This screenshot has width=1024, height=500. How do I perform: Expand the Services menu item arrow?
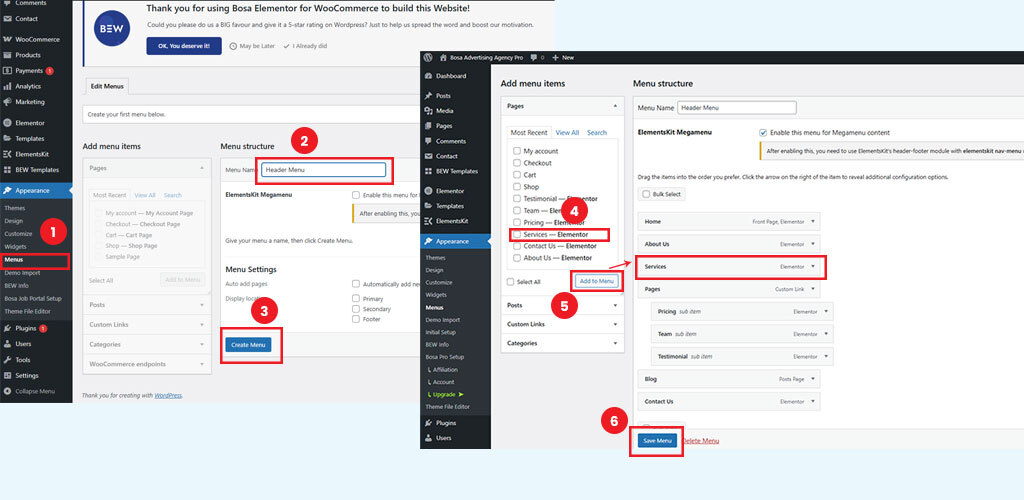click(x=813, y=266)
